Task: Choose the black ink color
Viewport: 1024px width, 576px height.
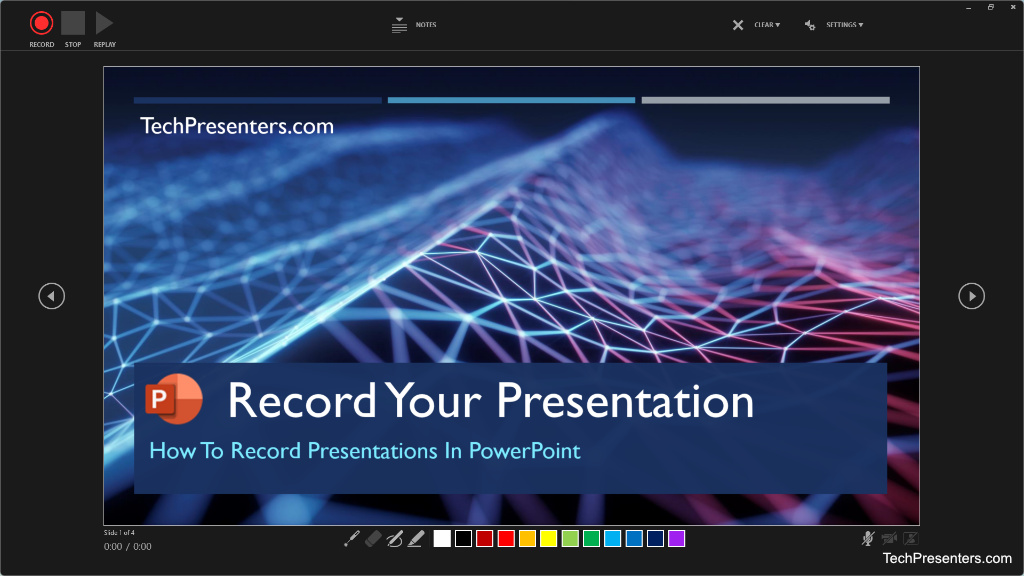Action: click(463, 539)
